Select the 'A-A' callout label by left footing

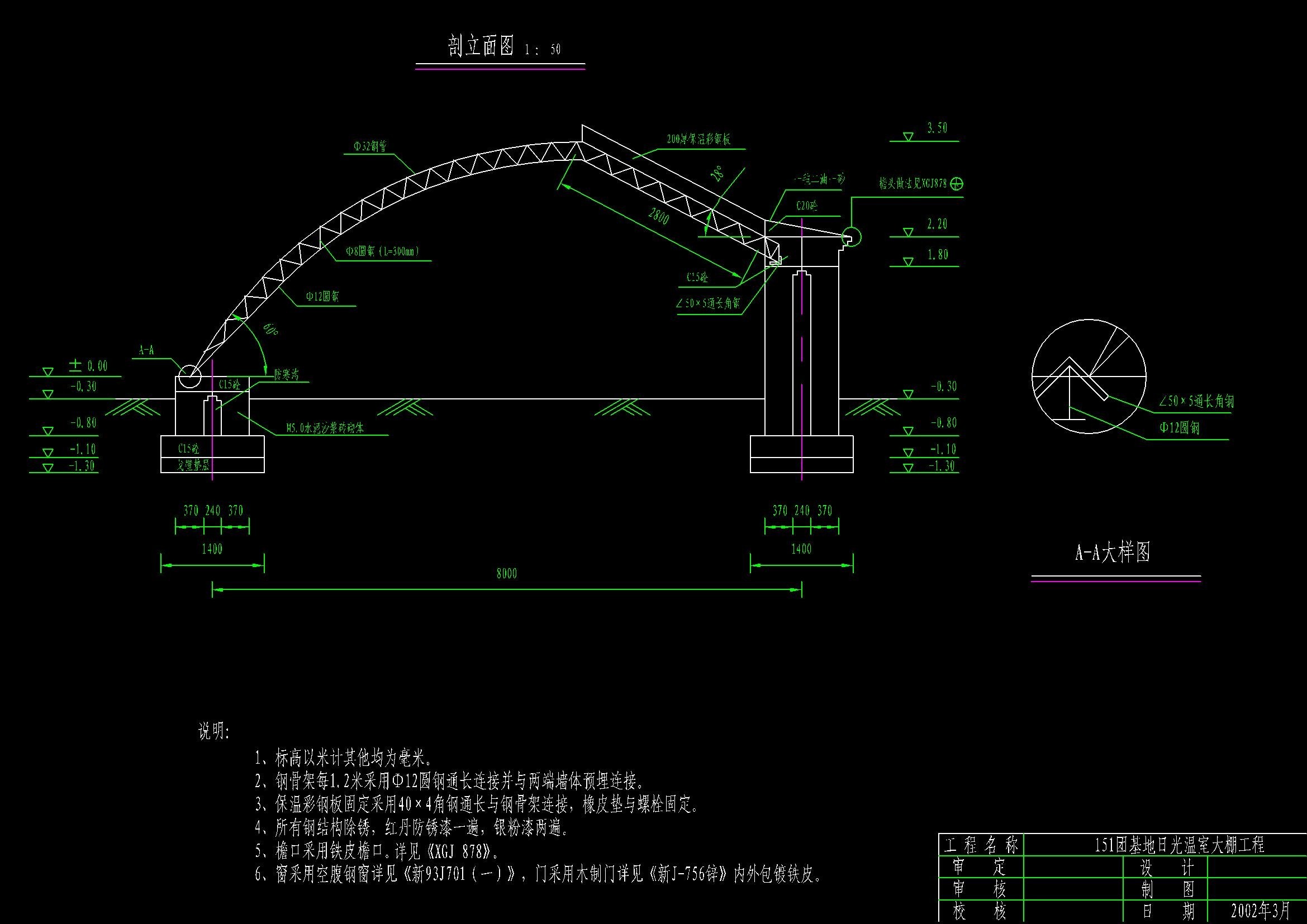[x=146, y=350]
